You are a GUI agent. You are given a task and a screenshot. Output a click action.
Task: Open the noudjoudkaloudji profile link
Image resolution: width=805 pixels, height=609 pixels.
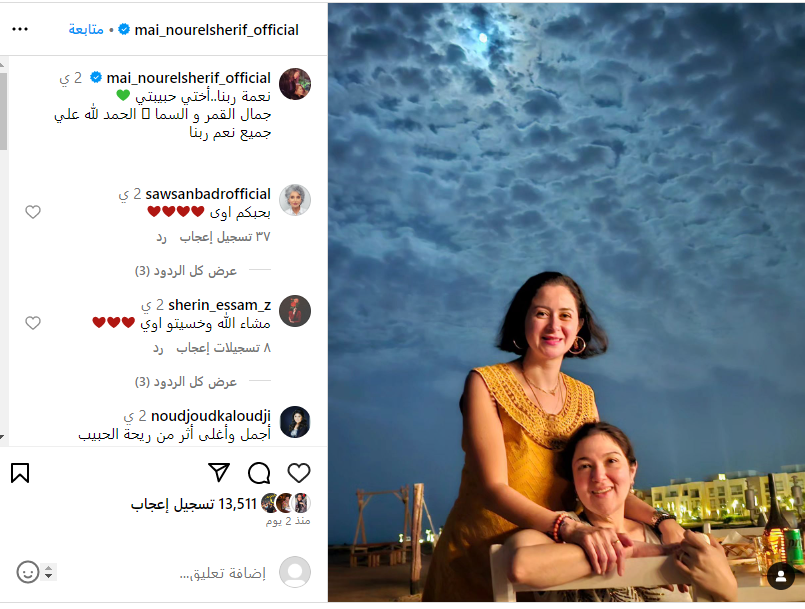point(211,415)
